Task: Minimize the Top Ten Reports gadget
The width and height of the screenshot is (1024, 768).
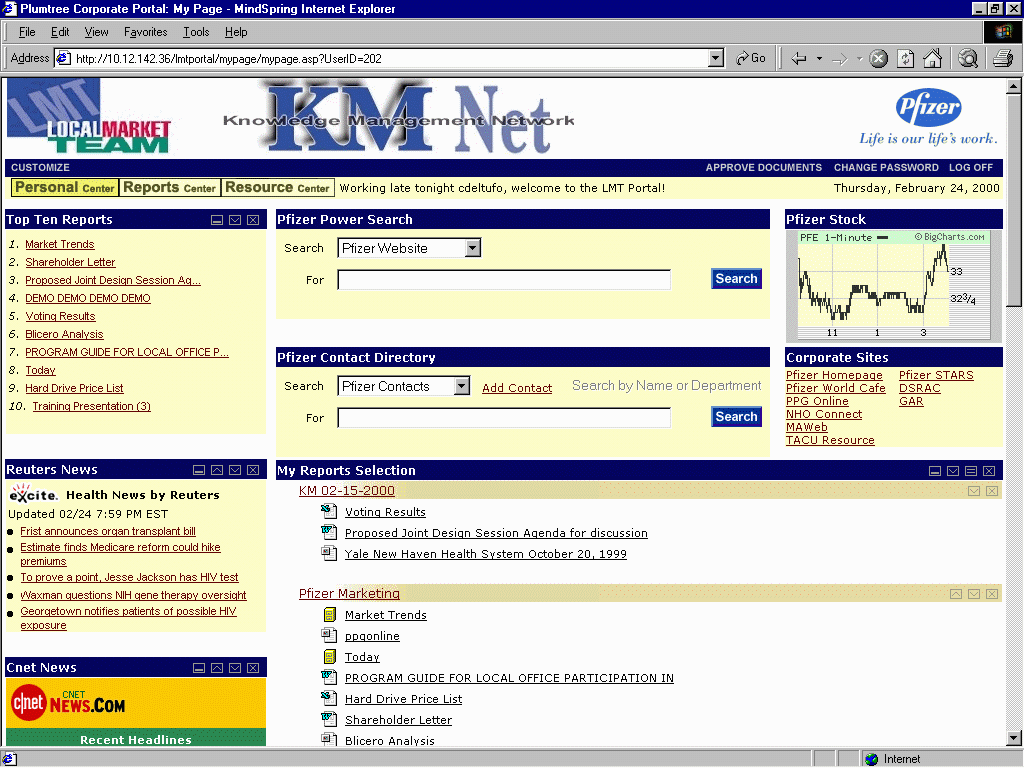Action: [x=217, y=220]
